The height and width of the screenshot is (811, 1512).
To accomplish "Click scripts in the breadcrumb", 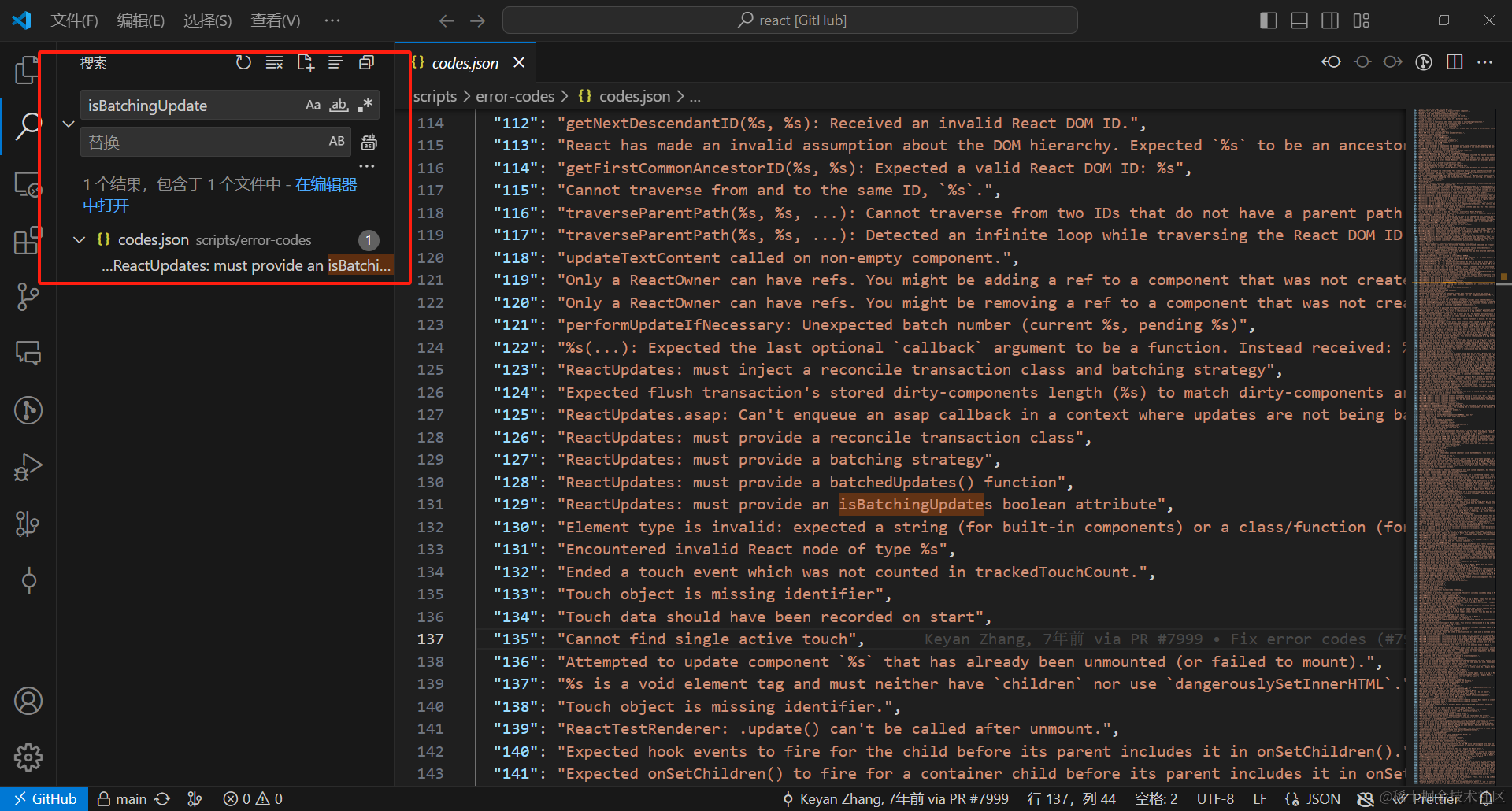I will point(435,96).
